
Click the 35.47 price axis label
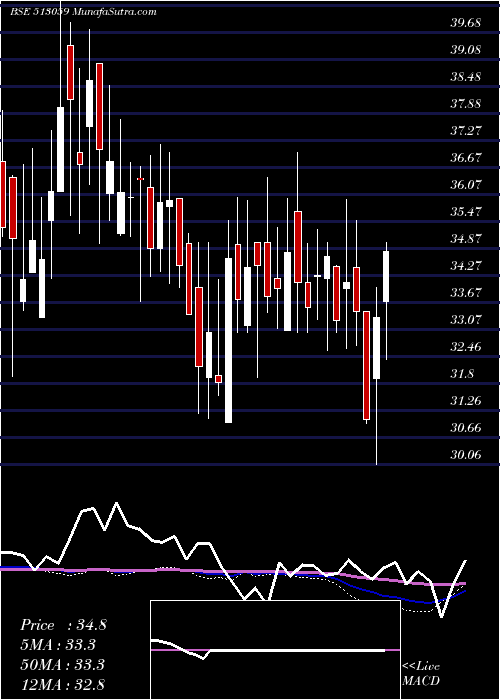point(466,212)
